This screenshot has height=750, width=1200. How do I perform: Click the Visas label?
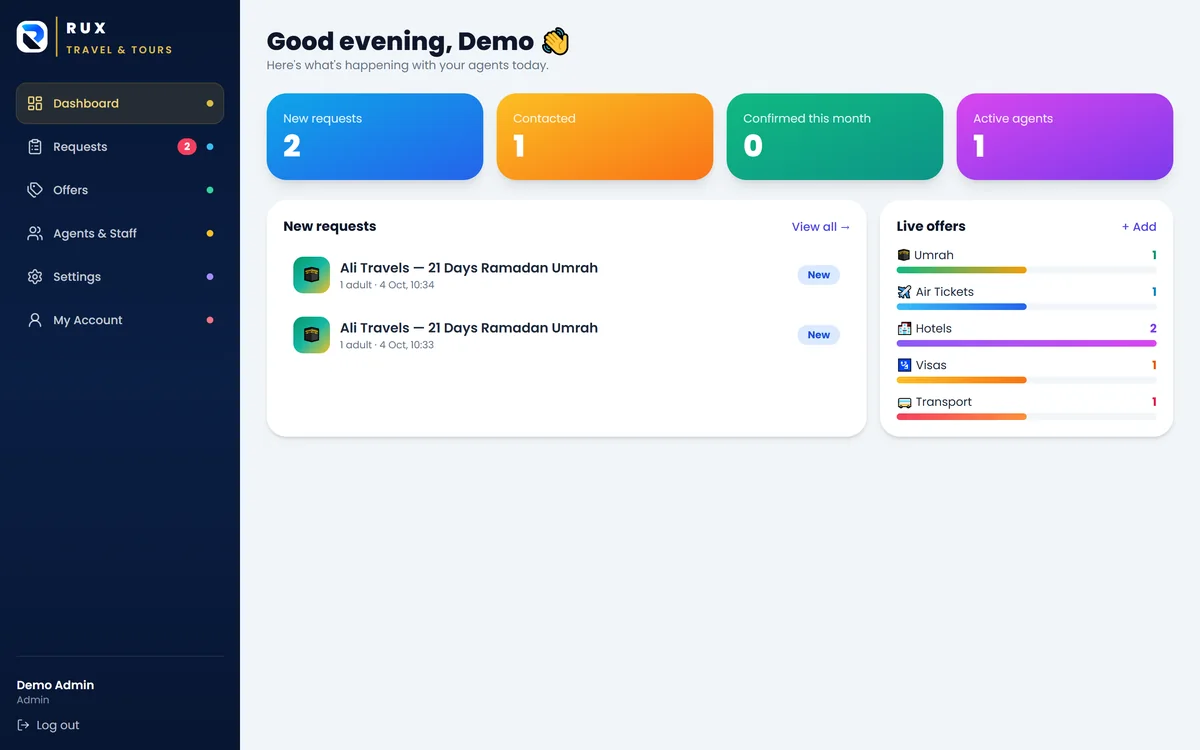tap(931, 365)
